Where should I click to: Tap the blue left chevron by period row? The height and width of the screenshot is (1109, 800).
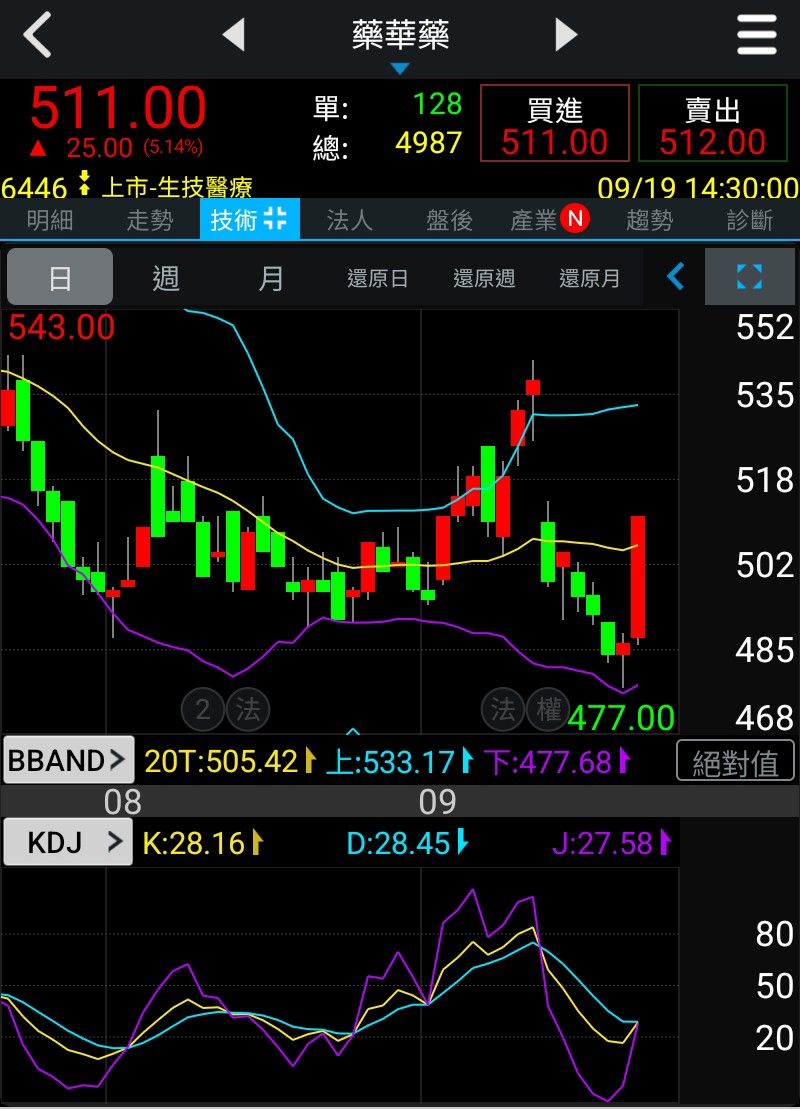676,276
